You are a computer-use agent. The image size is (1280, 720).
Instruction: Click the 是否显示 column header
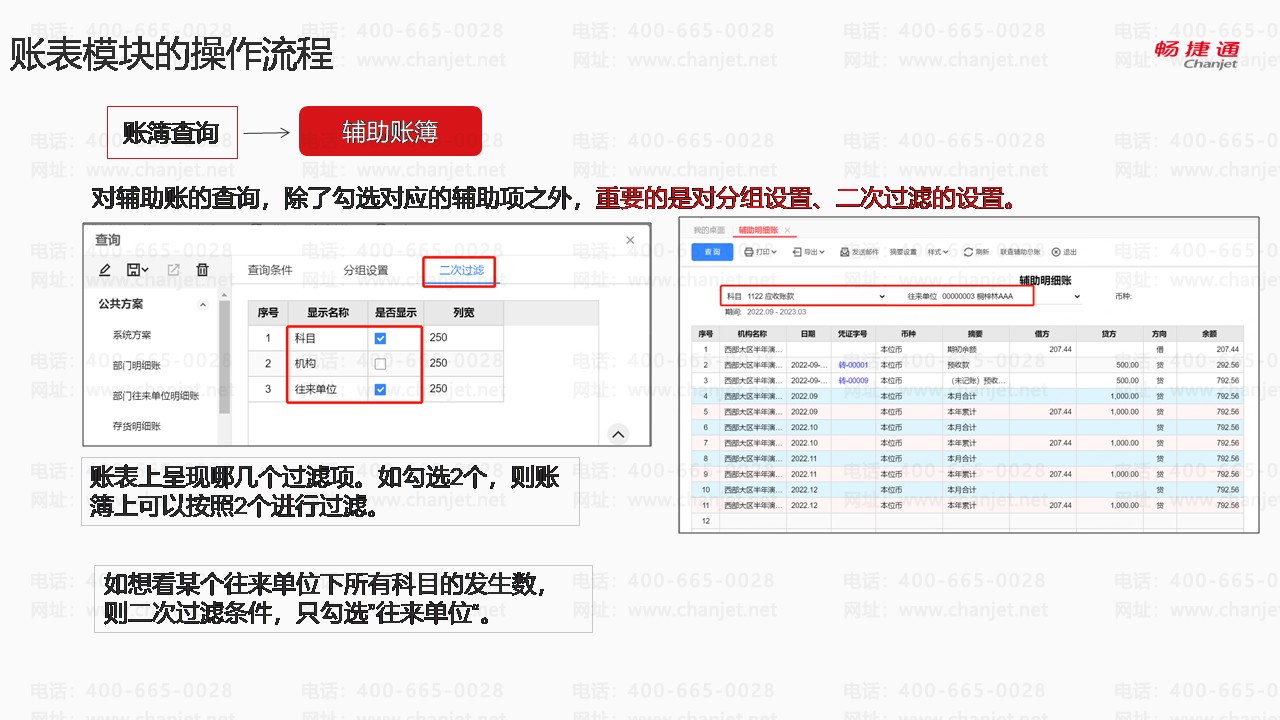(x=394, y=313)
